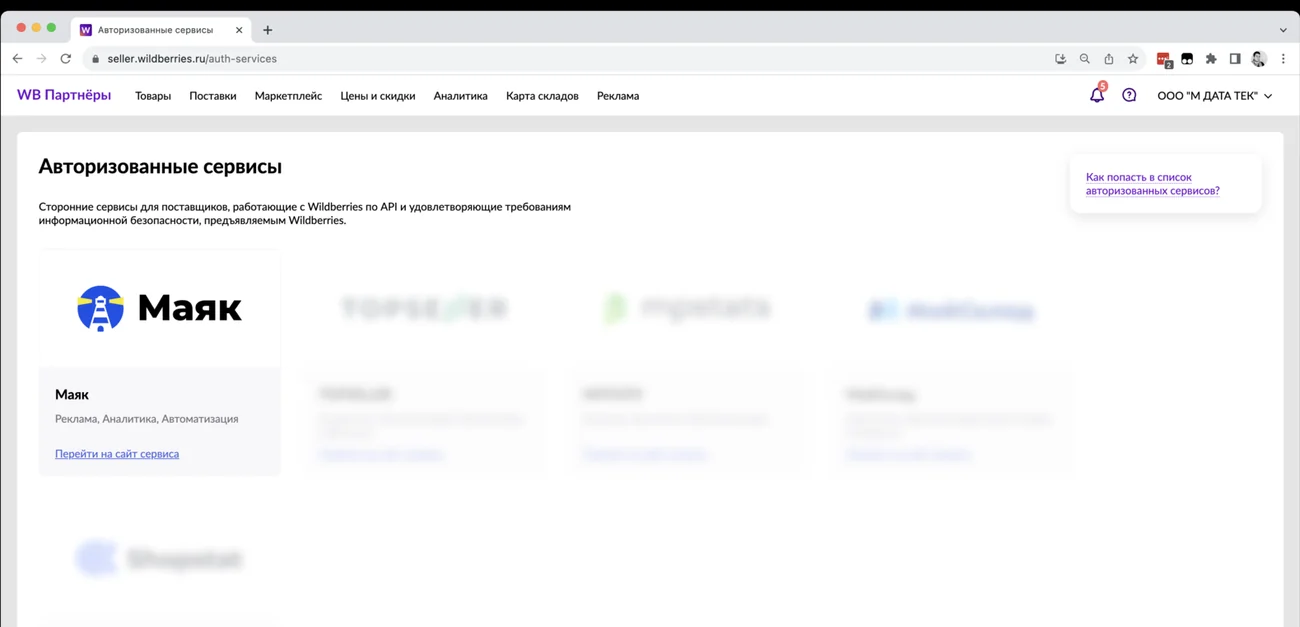Install app via download icon in address bar
Viewport: 1300px width, 627px height.
pos(1061,59)
